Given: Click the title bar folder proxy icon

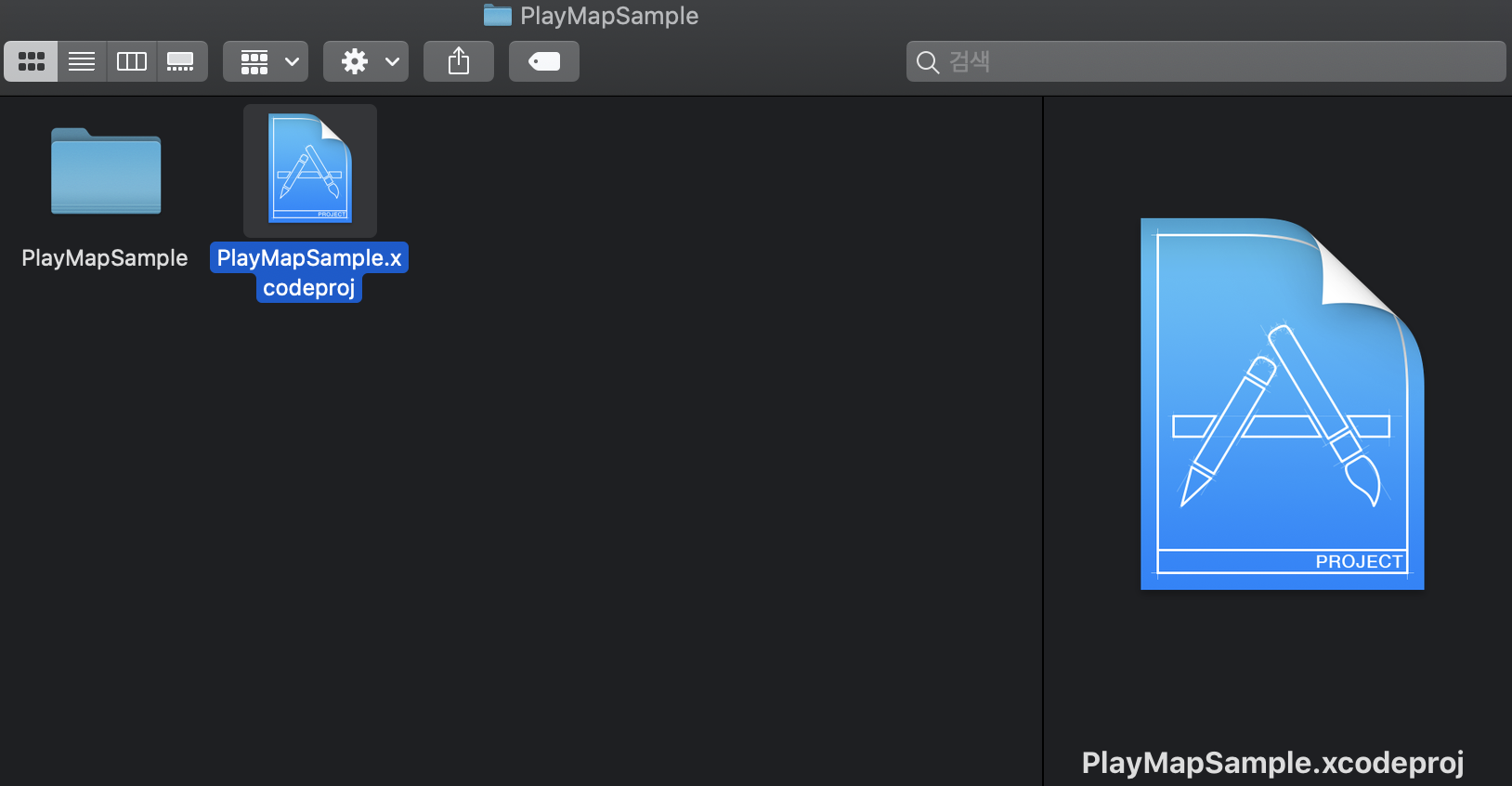Looking at the screenshot, I should point(498,15).
